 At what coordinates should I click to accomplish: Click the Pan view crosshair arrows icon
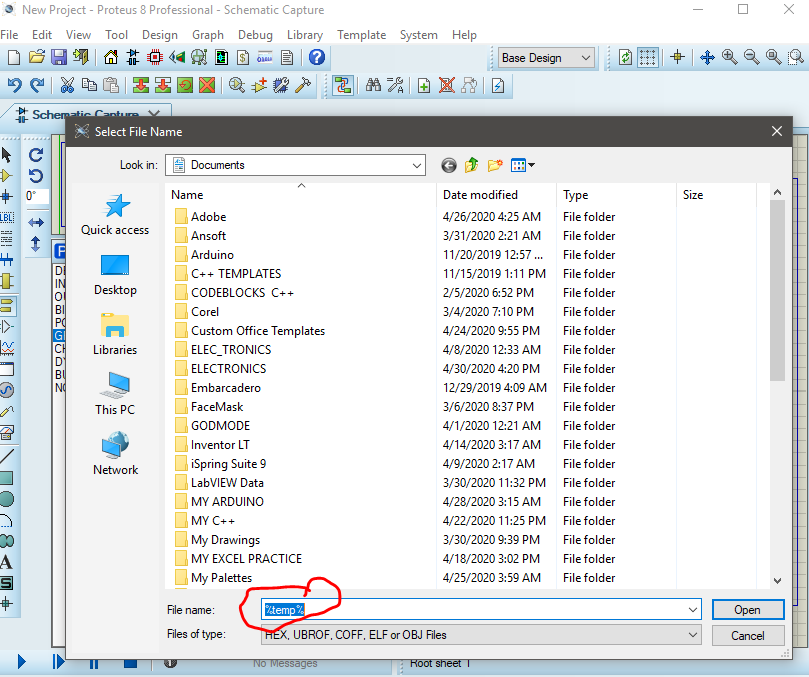(x=707, y=57)
